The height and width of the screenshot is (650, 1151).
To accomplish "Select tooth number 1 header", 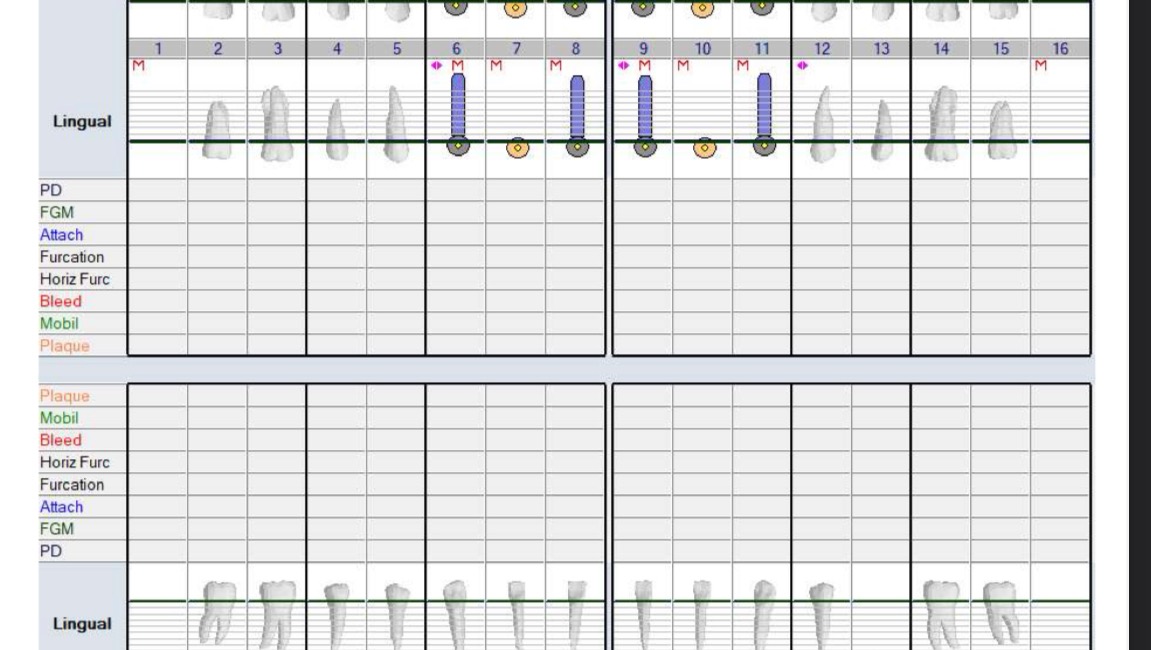I will [158, 48].
